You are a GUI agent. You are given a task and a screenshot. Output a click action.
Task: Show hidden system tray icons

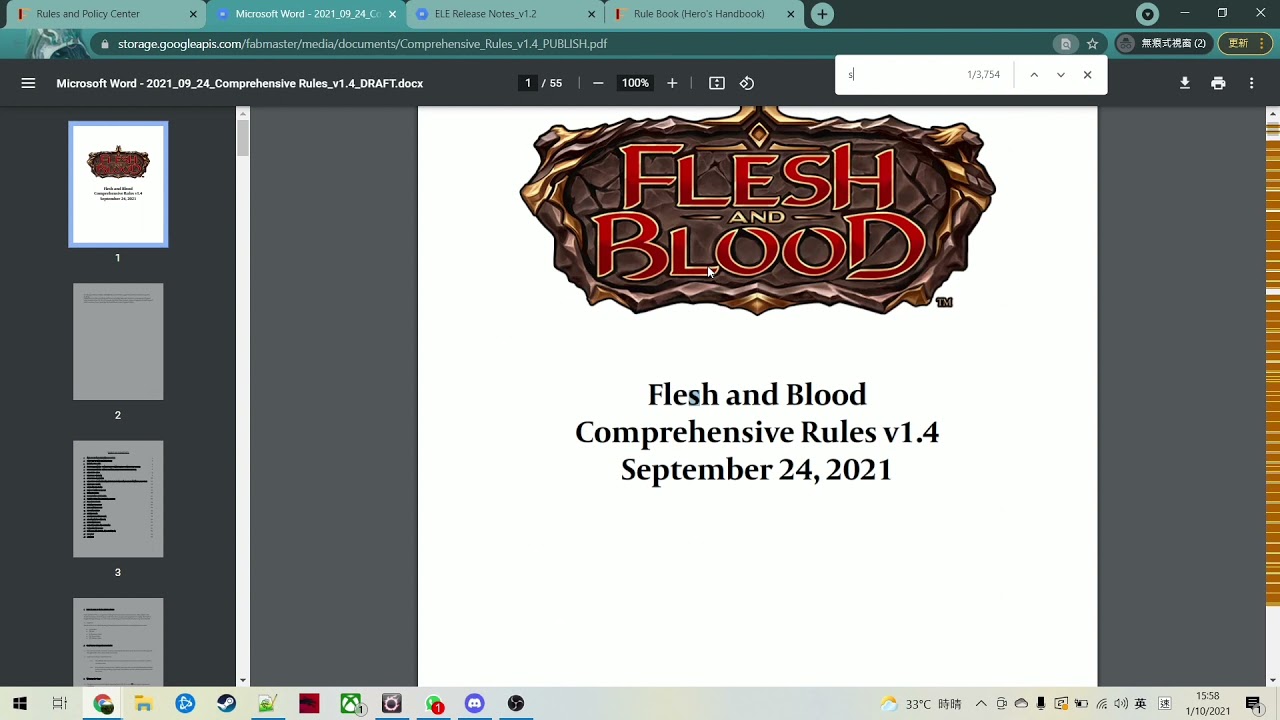(981, 704)
